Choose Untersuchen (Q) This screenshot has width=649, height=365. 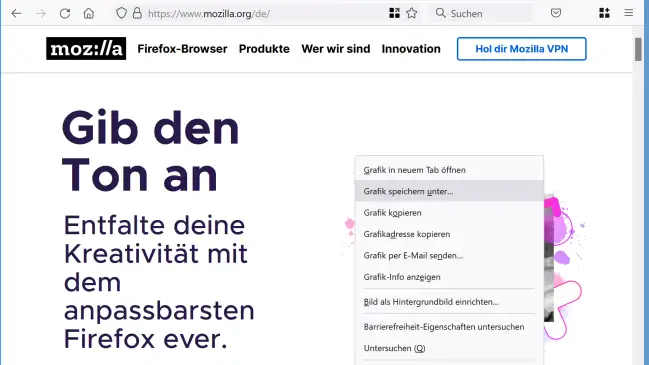pos(449,348)
